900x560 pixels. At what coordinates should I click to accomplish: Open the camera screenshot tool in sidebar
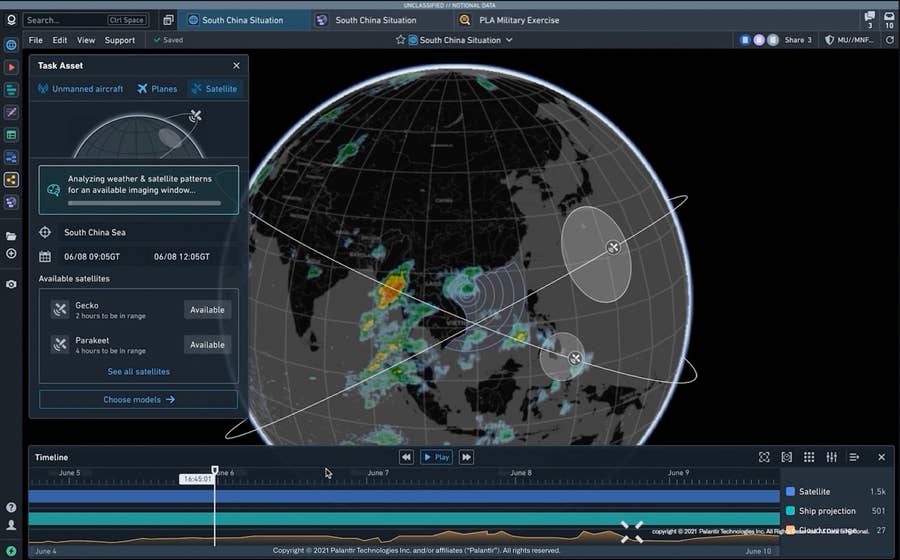coord(11,284)
